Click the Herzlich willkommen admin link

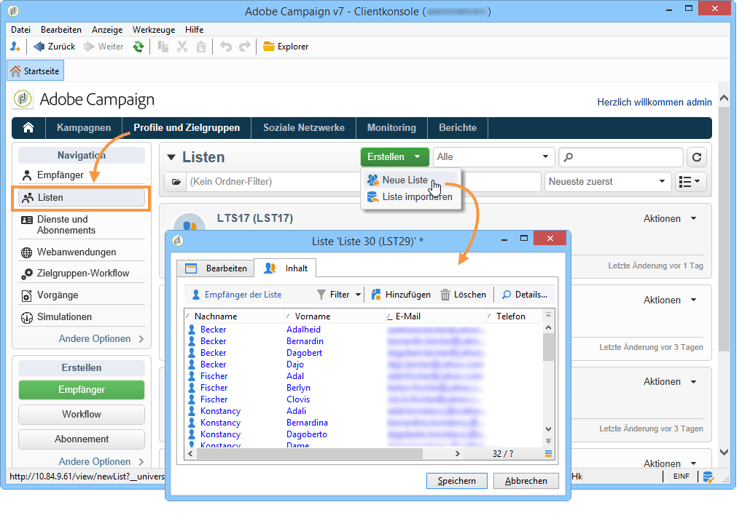654,102
